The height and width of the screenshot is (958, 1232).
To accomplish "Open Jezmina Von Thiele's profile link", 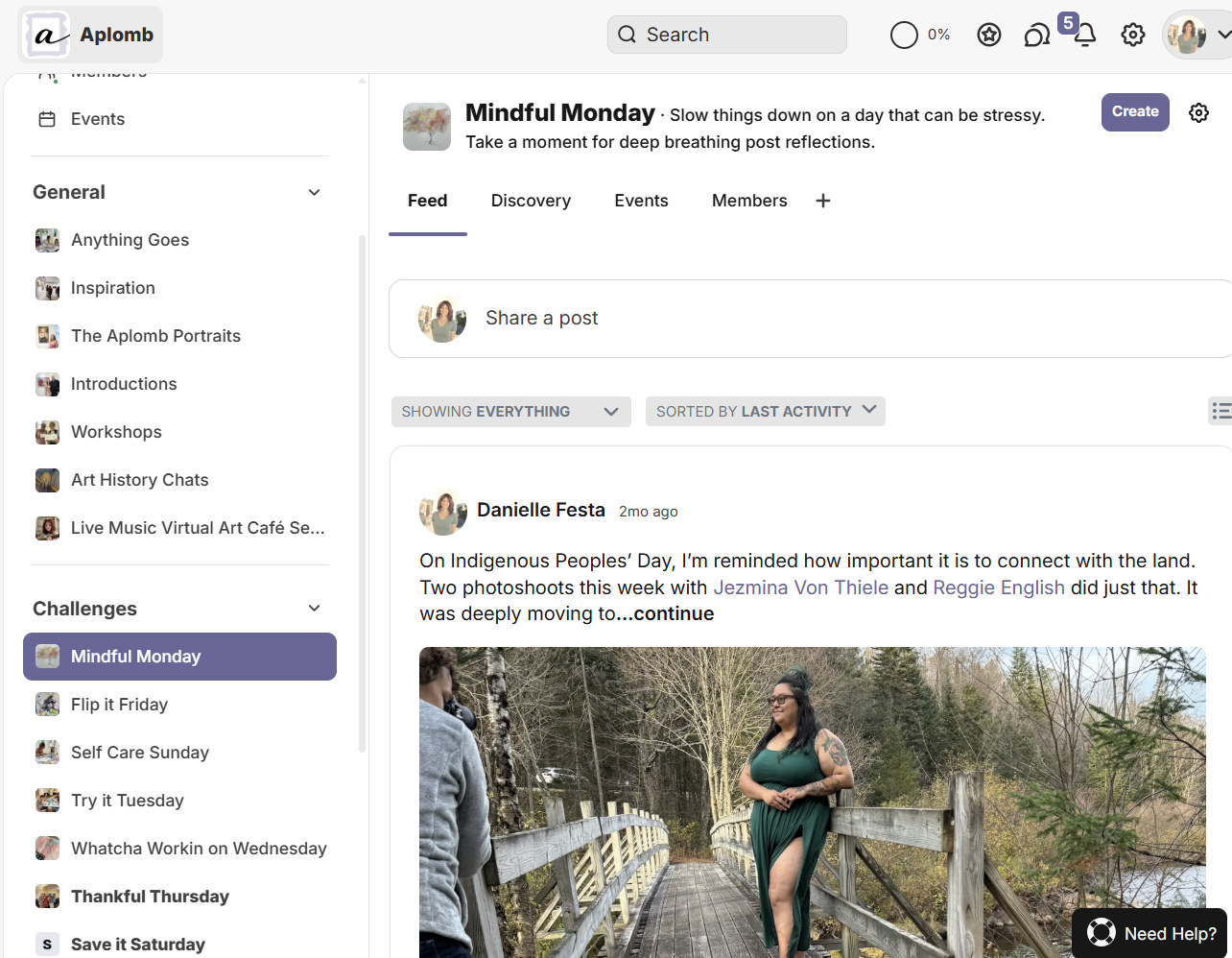I will (800, 587).
